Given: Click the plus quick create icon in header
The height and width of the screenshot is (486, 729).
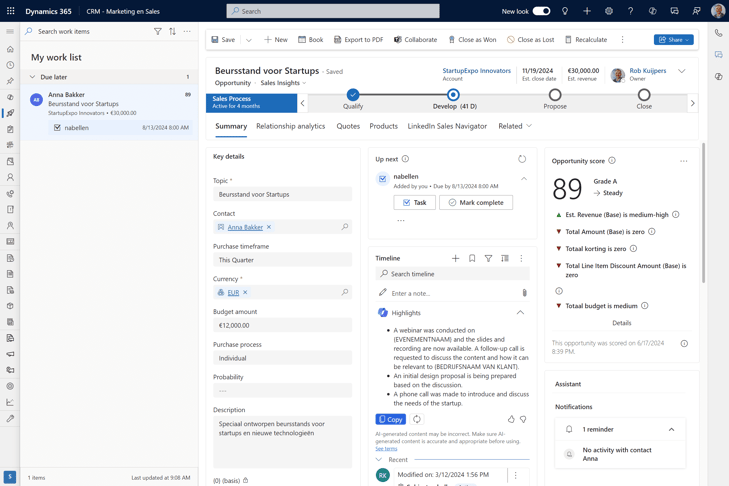Looking at the screenshot, I should coord(587,11).
